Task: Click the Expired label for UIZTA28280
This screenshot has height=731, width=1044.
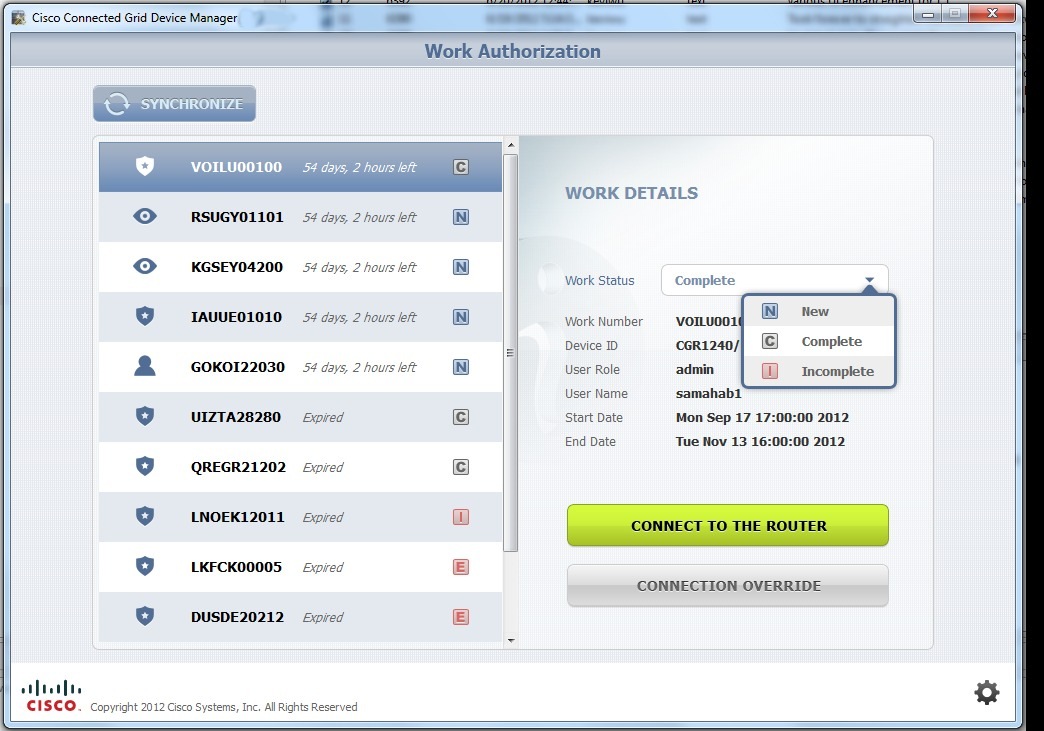Action: pos(323,417)
